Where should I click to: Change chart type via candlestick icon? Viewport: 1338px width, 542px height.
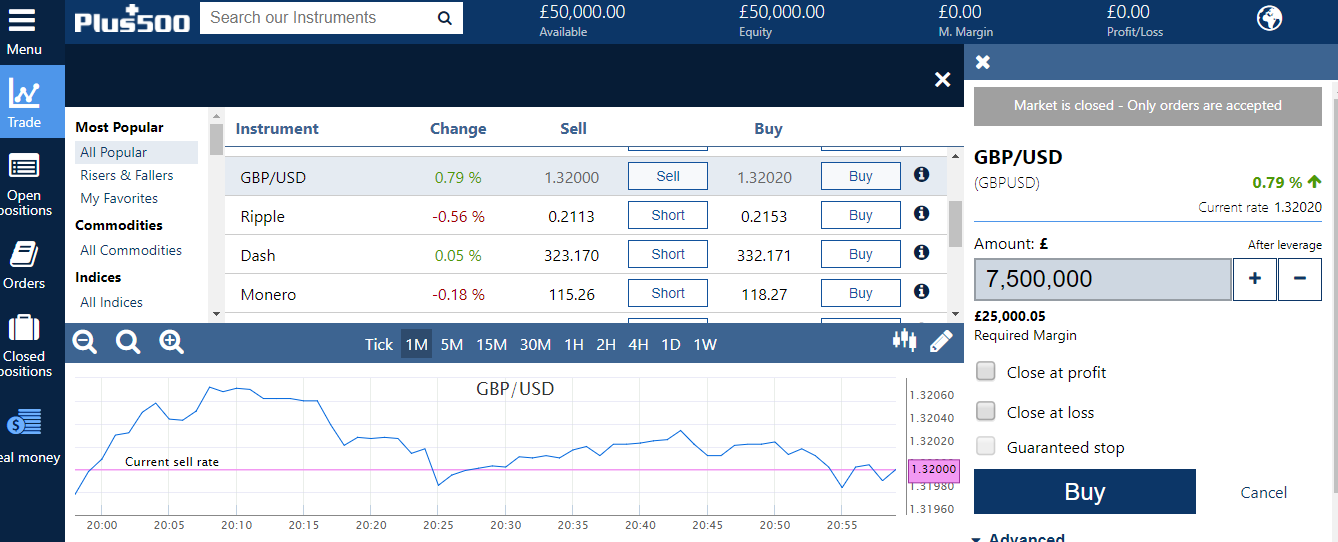click(904, 340)
